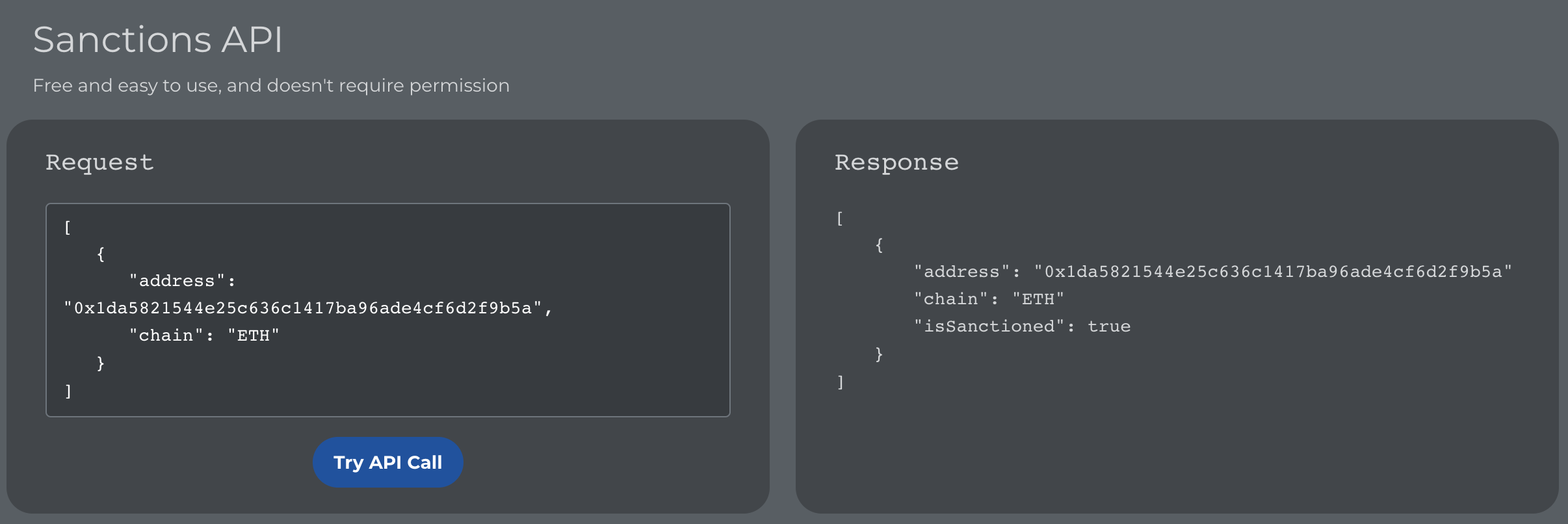Click the closing square bracket in request
Image resolution: width=1568 pixels, height=524 pixels.
pyautogui.click(x=68, y=391)
